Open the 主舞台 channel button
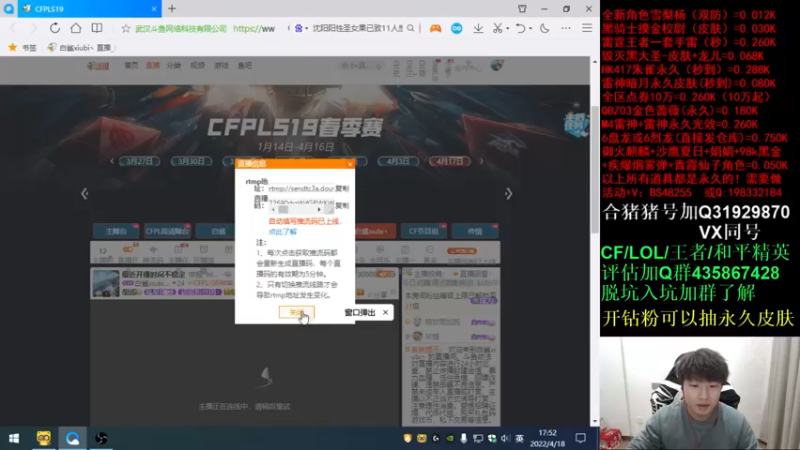800x450 pixels. point(116,231)
